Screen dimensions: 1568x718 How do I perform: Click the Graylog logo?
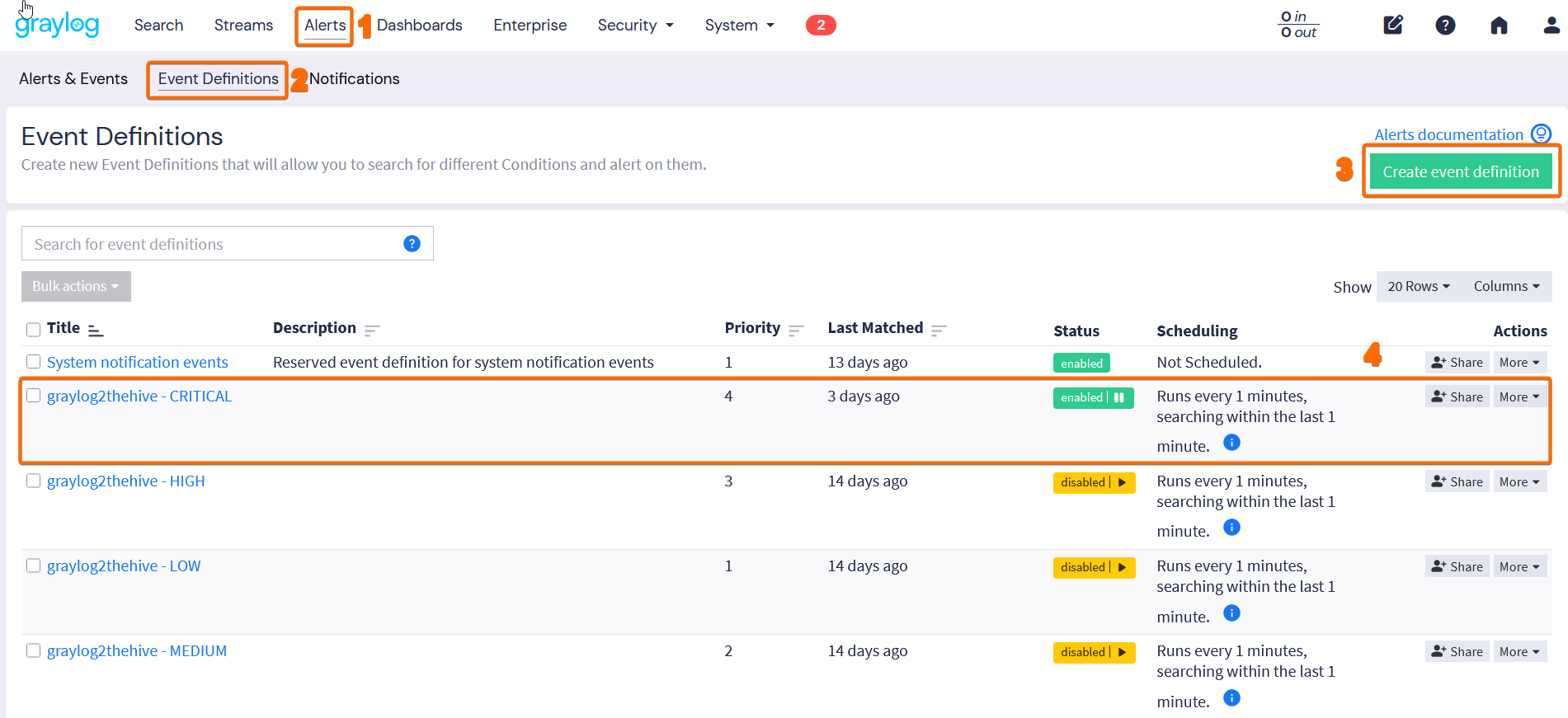click(x=57, y=25)
